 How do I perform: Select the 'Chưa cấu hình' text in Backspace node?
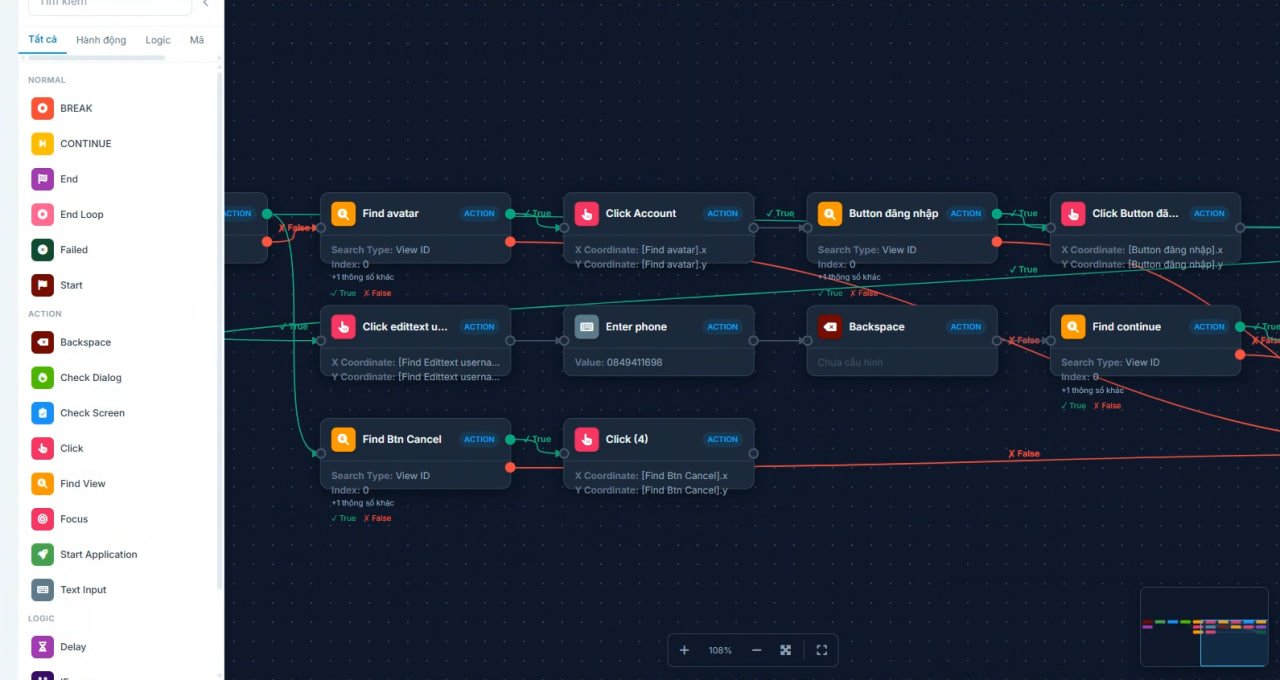pyautogui.click(x=849, y=362)
